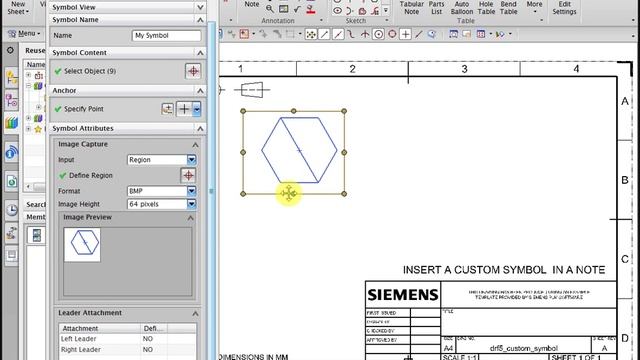The width and height of the screenshot is (640, 360).
Task: Click the top-center region handle on the hexagon
Action: [293, 111]
